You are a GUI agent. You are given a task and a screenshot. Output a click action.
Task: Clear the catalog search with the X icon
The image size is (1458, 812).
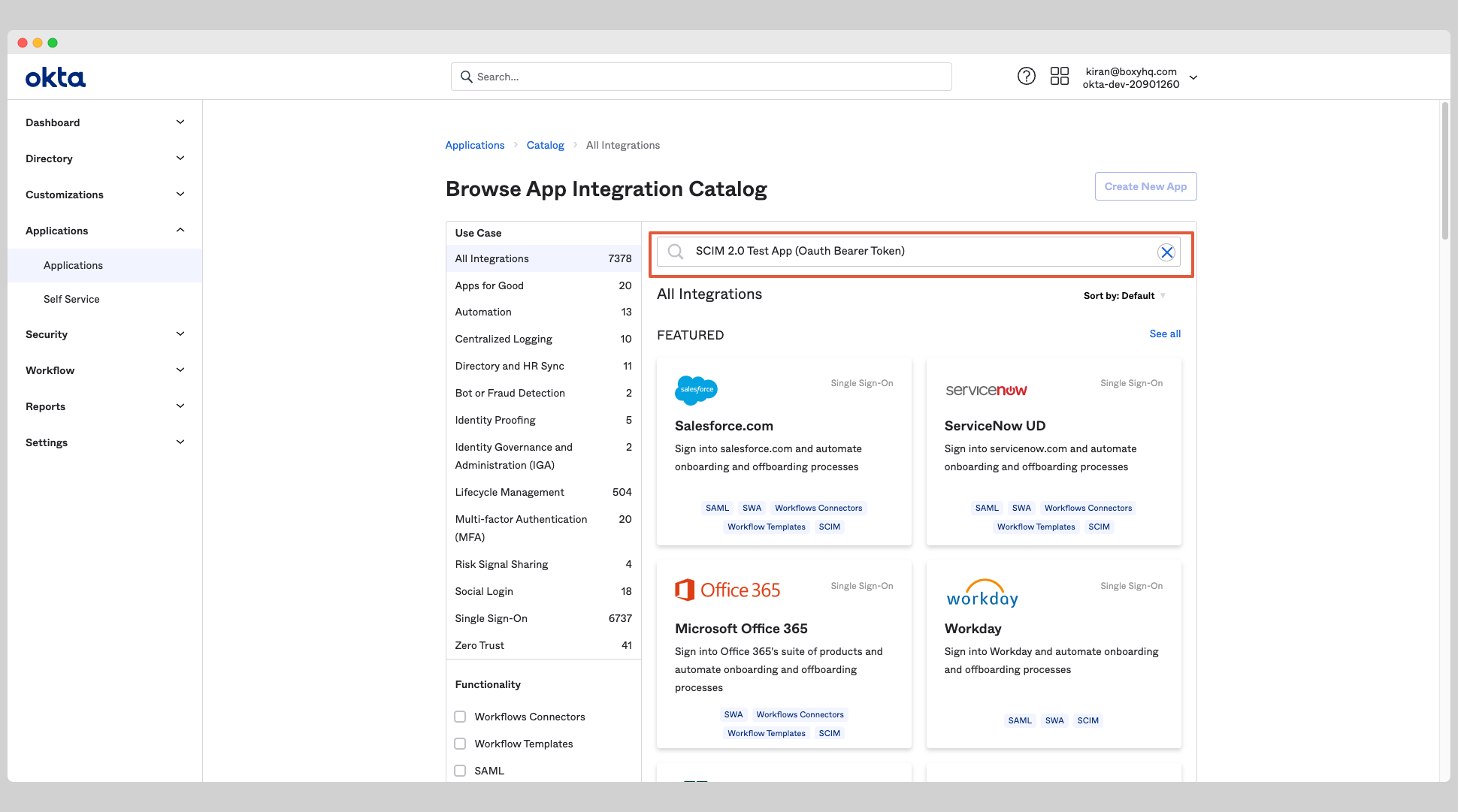[1166, 252]
